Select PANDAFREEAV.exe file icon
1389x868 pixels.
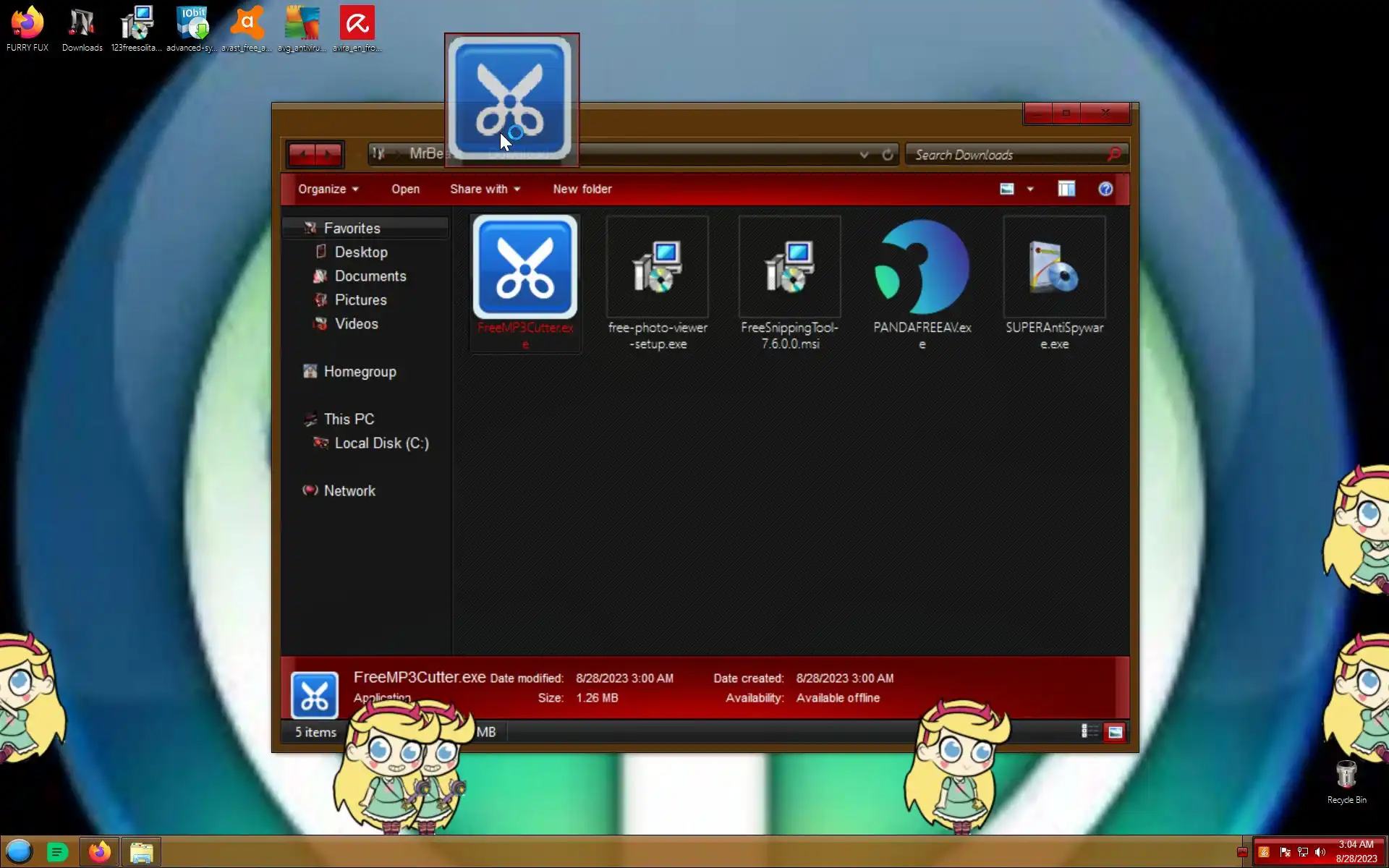pos(922,269)
